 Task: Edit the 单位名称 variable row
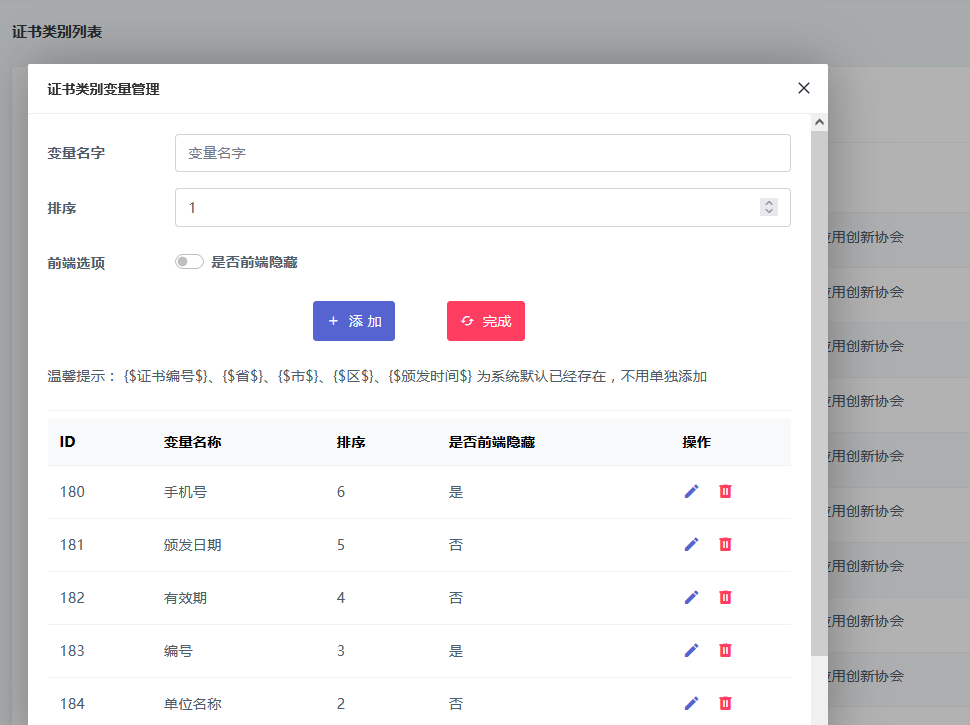point(692,703)
